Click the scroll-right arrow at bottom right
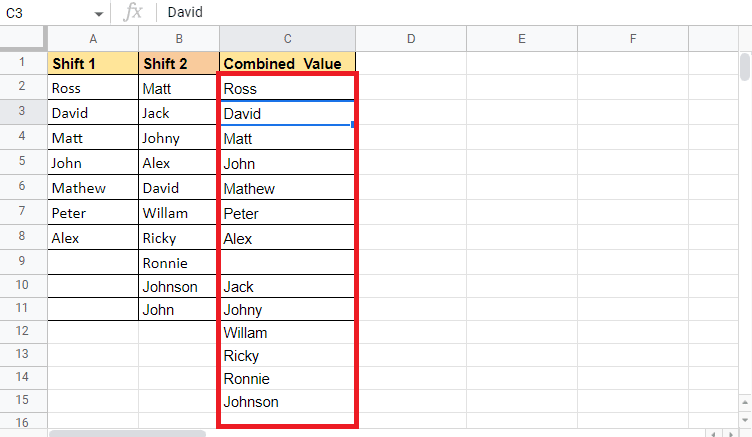This screenshot has width=752, height=437. pyautogui.click(x=730, y=433)
